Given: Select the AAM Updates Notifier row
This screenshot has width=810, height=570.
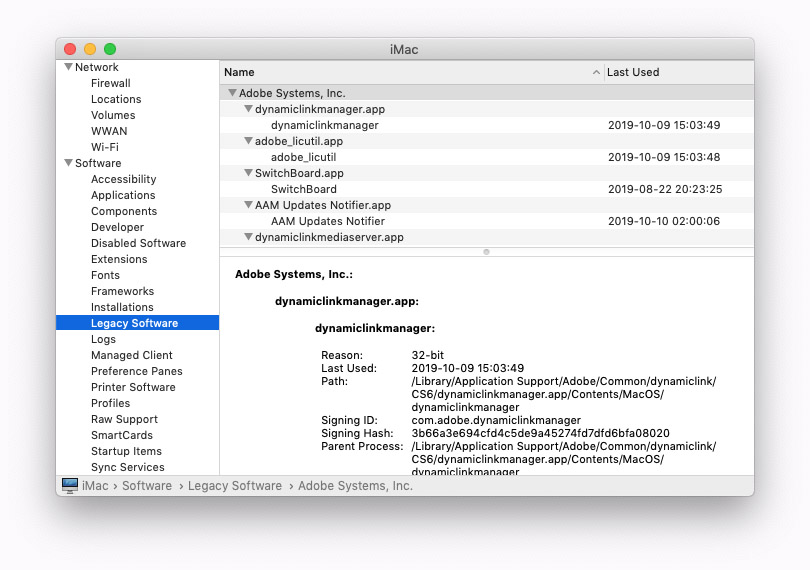Looking at the screenshot, I should click(x=487, y=221).
